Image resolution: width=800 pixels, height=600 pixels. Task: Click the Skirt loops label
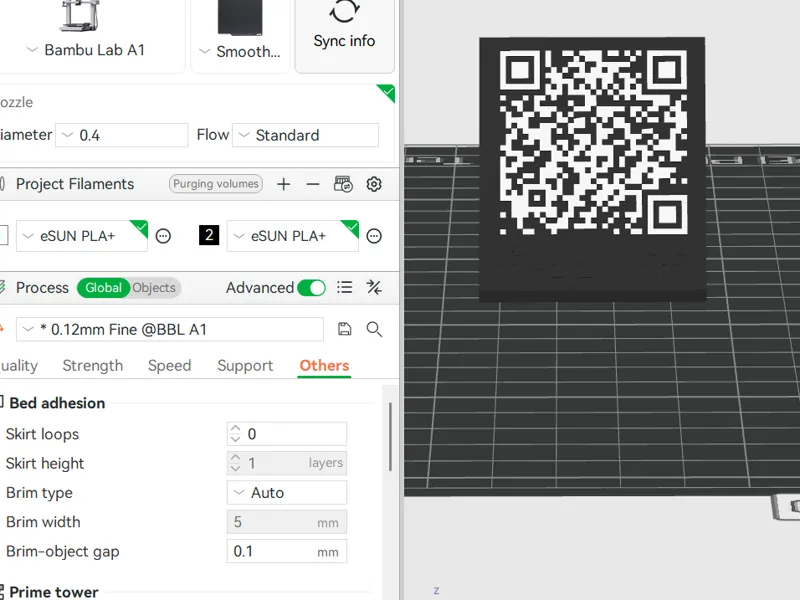42,434
